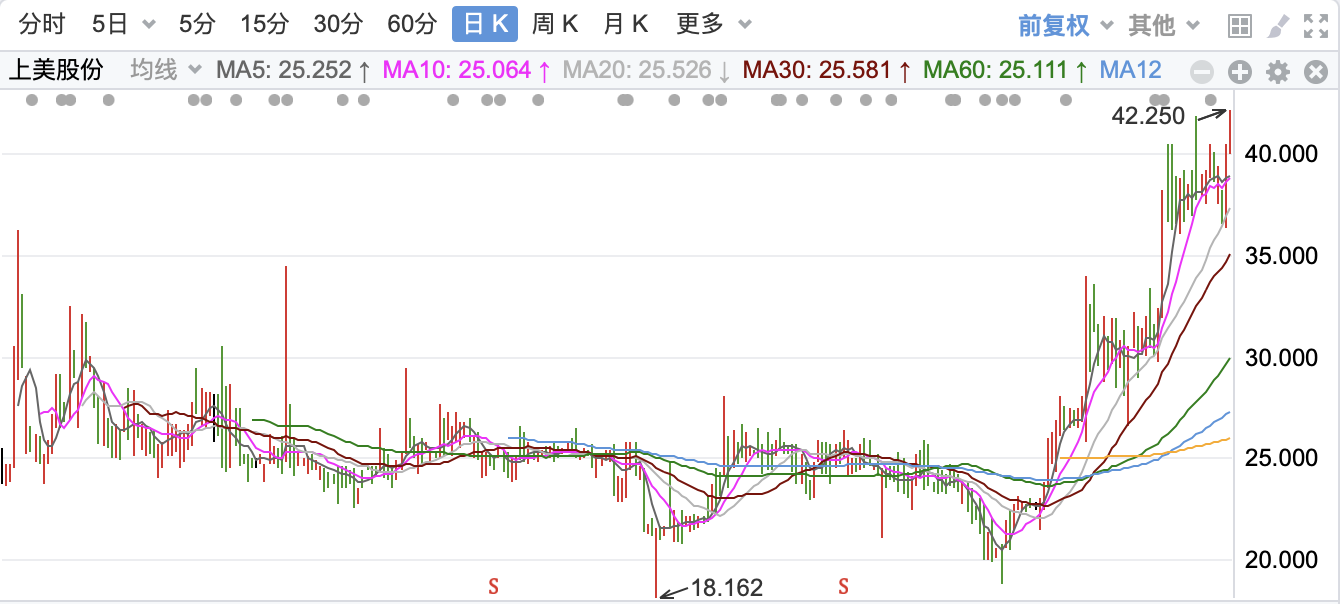Open the 均线 indicator type dropdown
This screenshot has width=1340, height=604.
166,70
